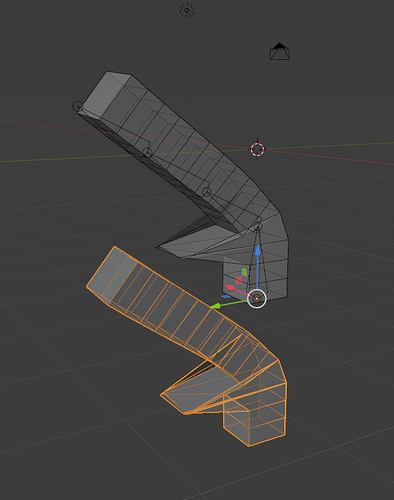Select the point light object above the meshes
Image resolution: width=394 pixels, height=500 pixels.
click(x=187, y=10)
